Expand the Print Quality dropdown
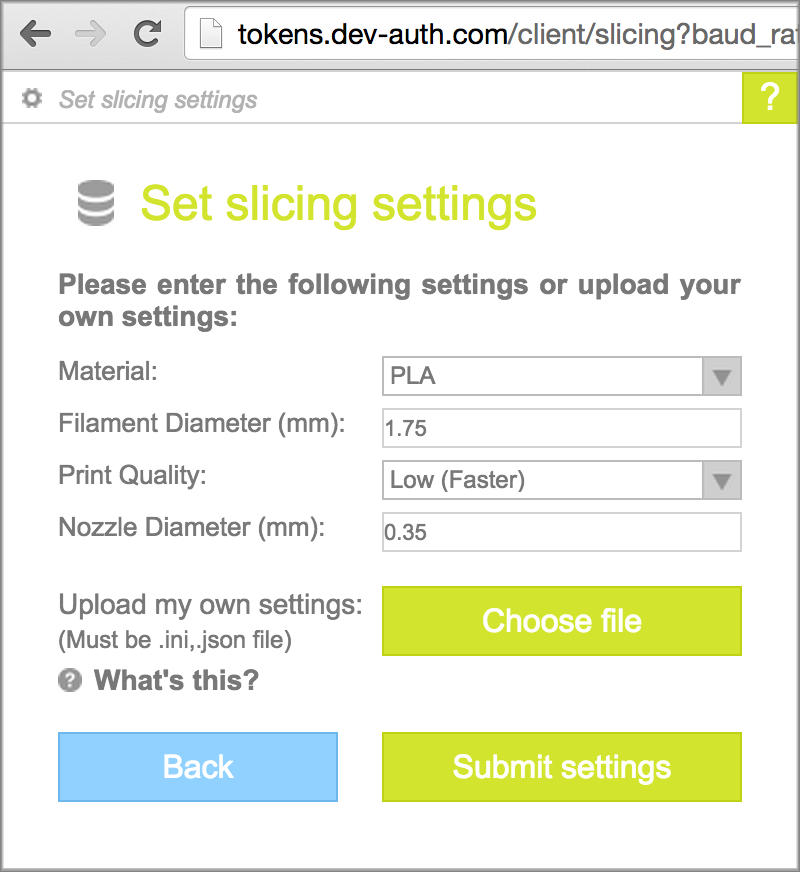The image size is (800, 872). 561,480
